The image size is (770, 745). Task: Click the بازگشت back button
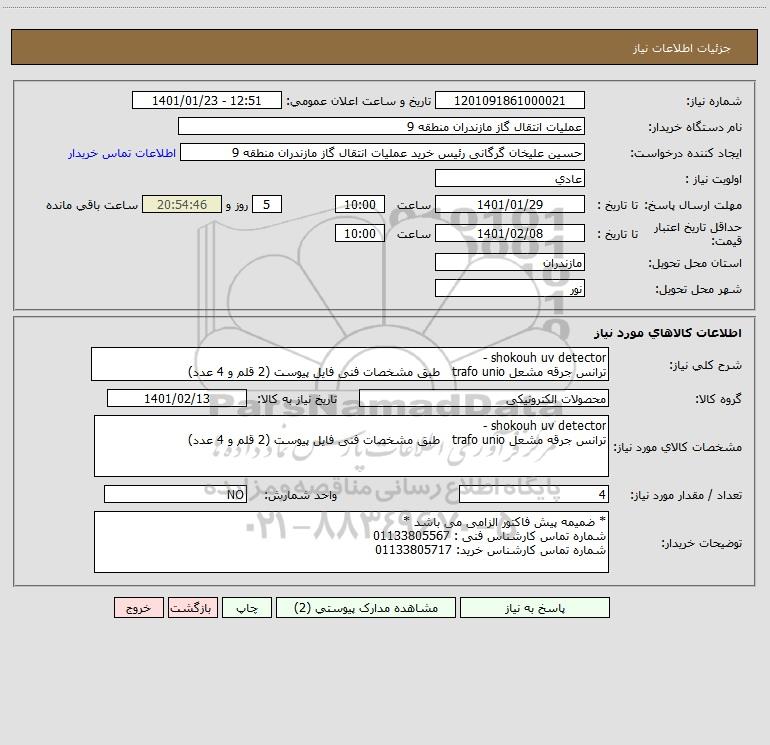tap(192, 607)
